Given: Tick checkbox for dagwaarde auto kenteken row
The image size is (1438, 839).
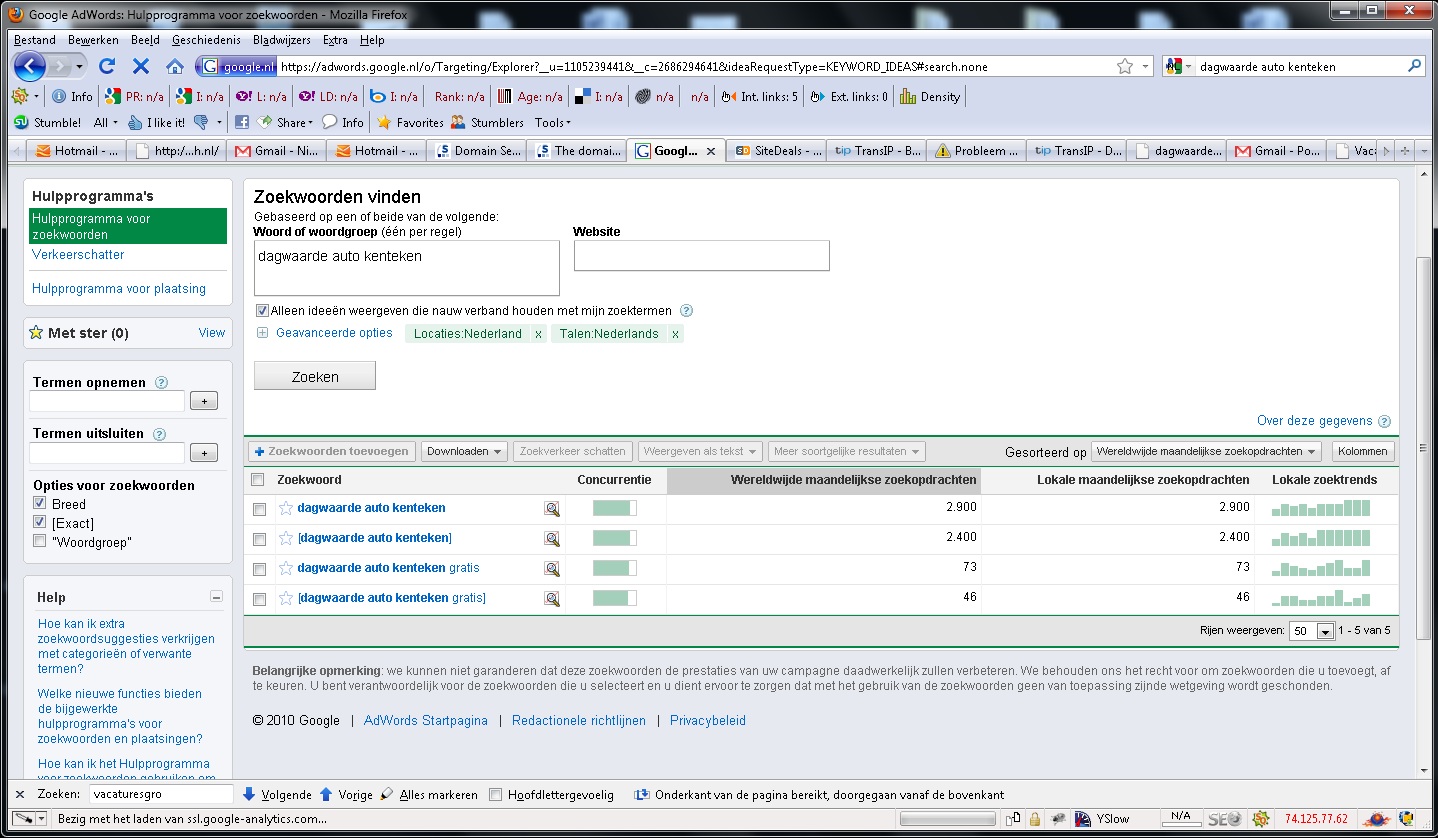Looking at the screenshot, I should [x=260, y=510].
